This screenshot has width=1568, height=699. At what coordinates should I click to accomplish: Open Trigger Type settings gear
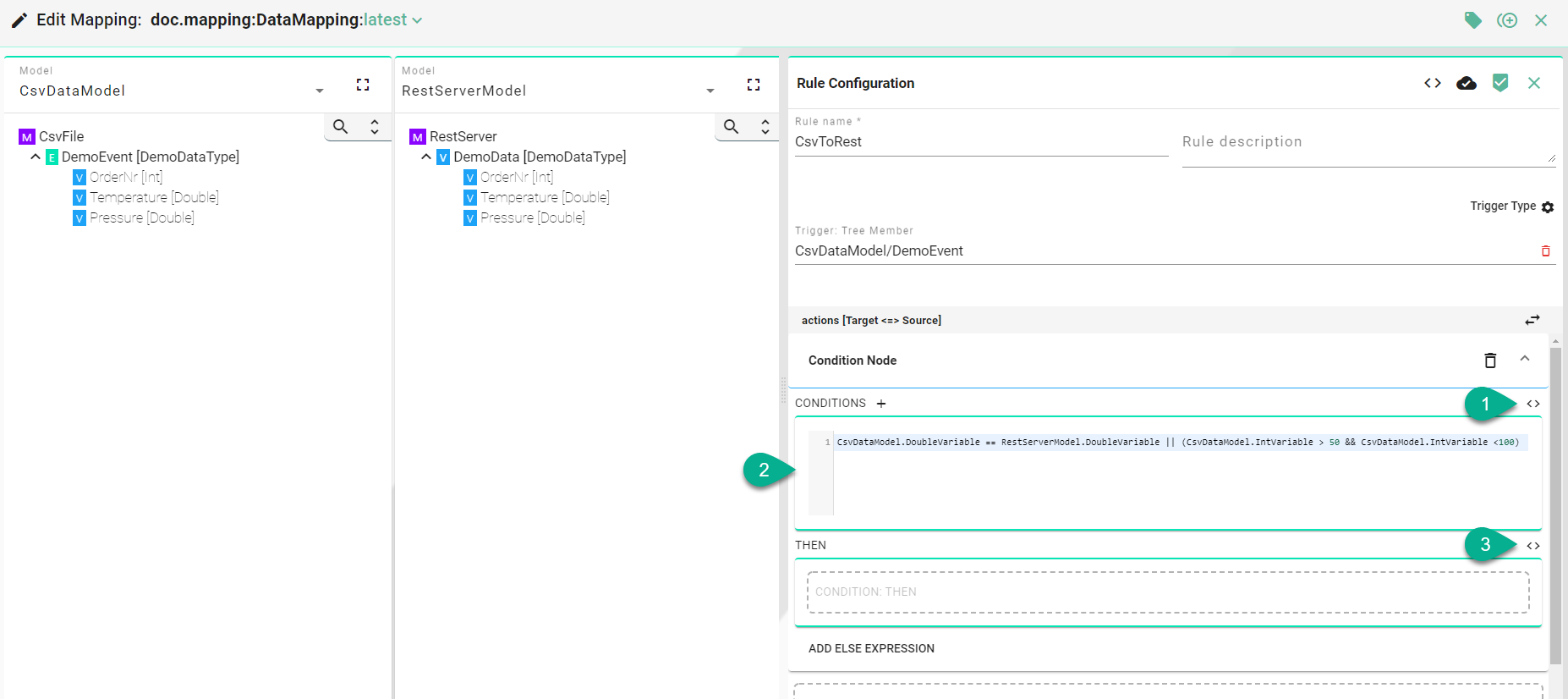coord(1548,207)
